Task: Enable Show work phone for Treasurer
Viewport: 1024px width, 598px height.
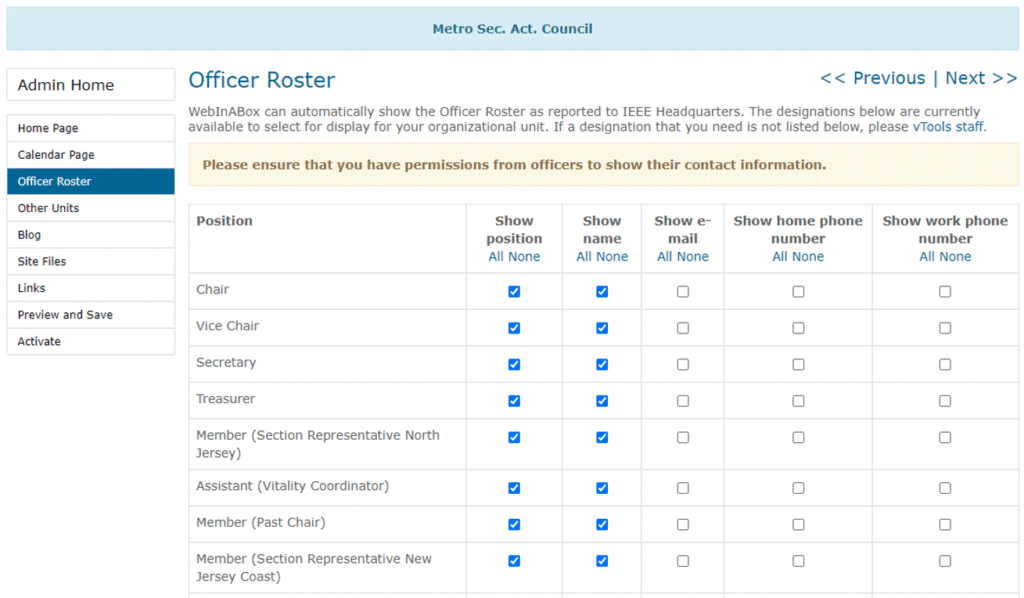Action: tap(945, 401)
